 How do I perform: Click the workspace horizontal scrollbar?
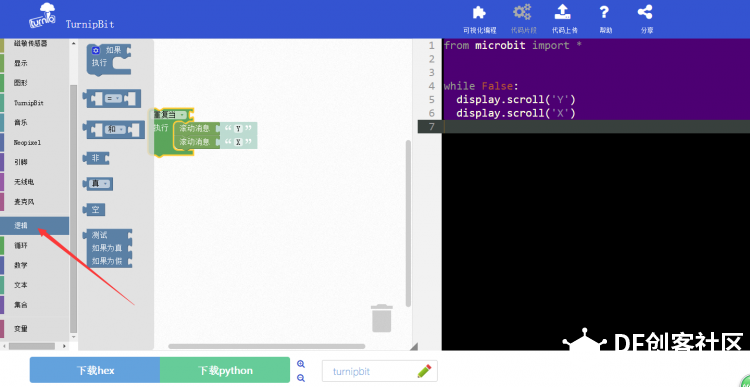point(266,346)
